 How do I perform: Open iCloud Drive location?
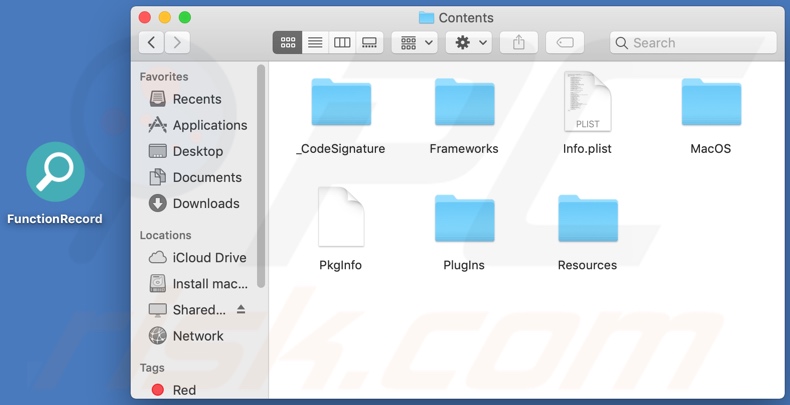pyautogui.click(x=208, y=257)
